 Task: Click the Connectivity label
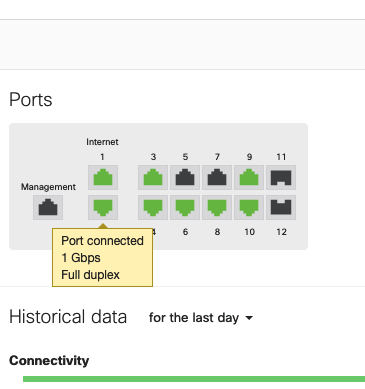tap(49, 361)
